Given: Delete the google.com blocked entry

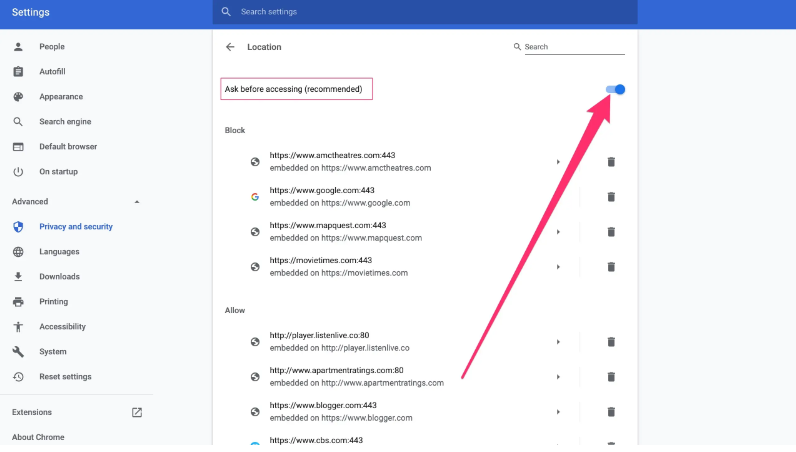Looking at the screenshot, I should 611,197.
